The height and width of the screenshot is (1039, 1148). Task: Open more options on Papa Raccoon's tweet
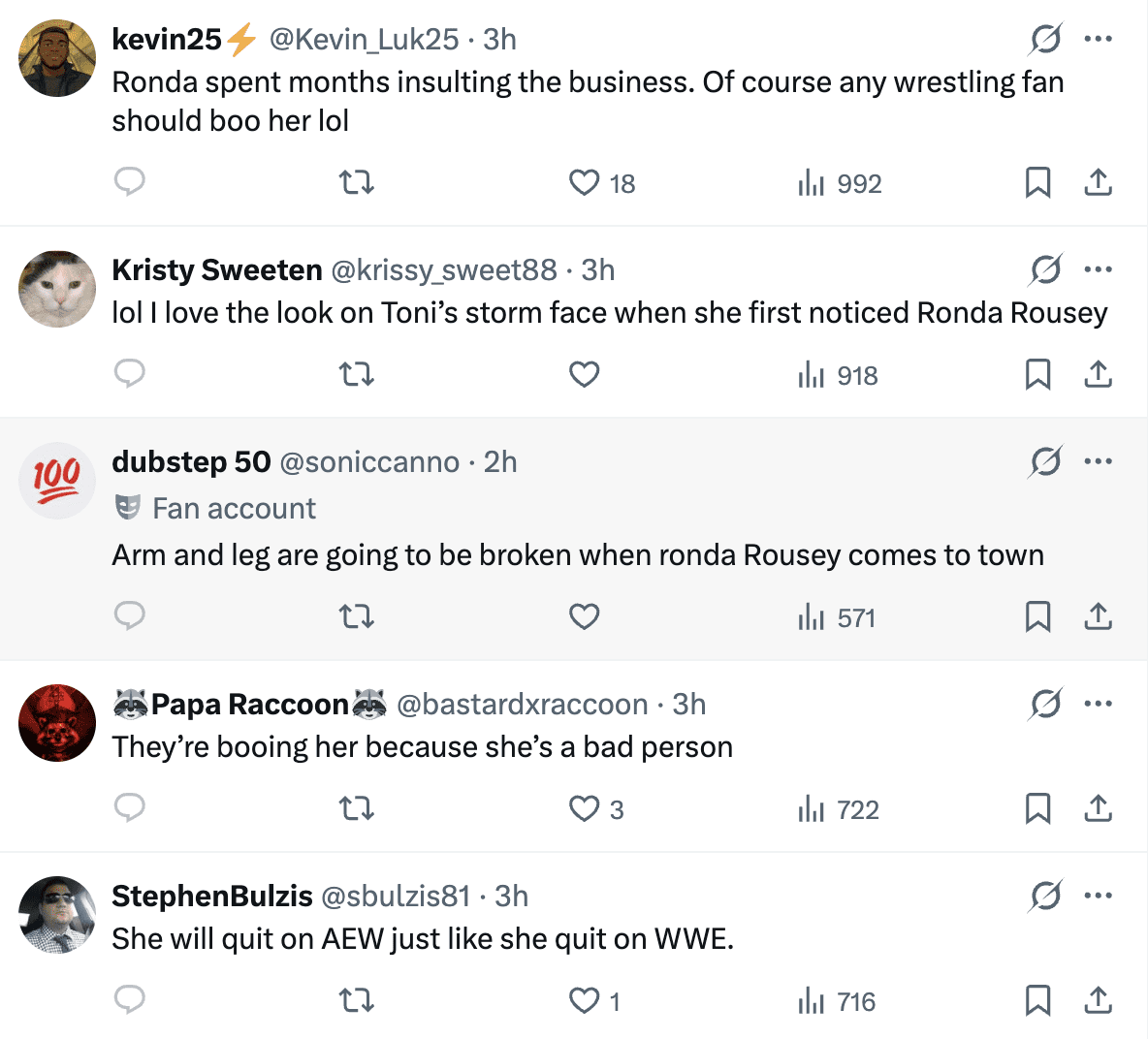point(1098,704)
